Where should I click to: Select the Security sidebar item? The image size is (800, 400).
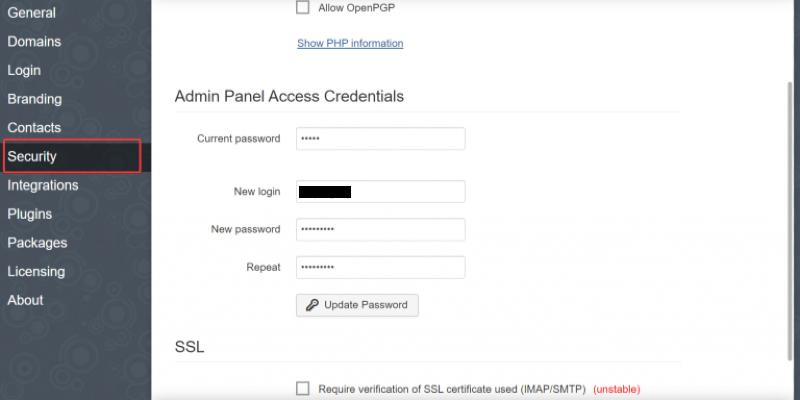coord(32,157)
